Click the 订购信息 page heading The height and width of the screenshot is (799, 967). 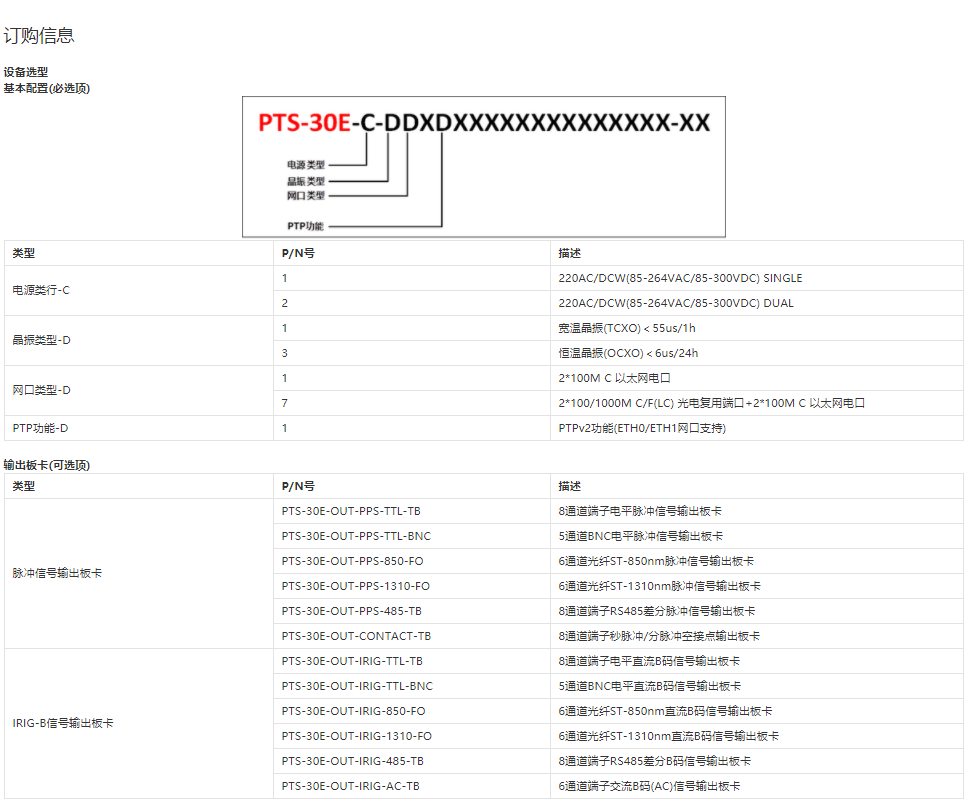[39, 36]
